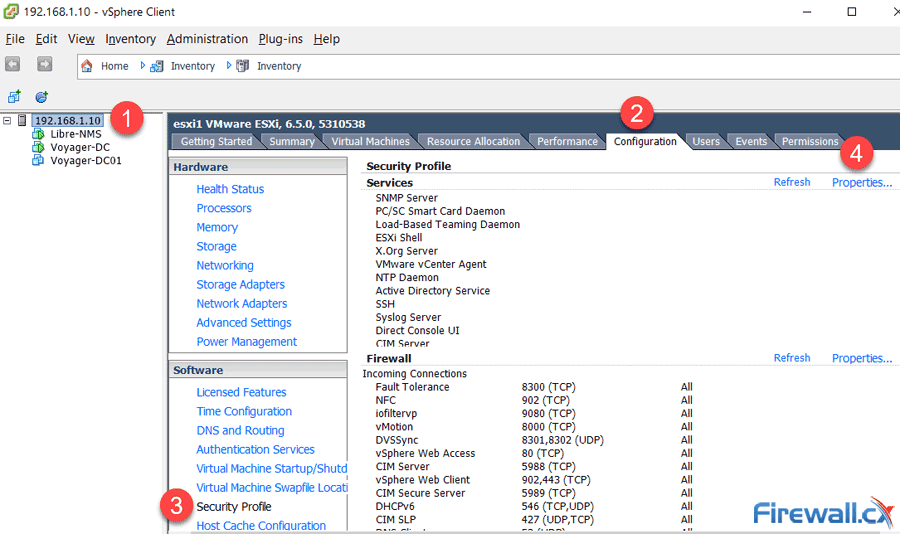This screenshot has height=534, width=900.
Task: Switch to the Summary tab
Action: tap(292, 141)
